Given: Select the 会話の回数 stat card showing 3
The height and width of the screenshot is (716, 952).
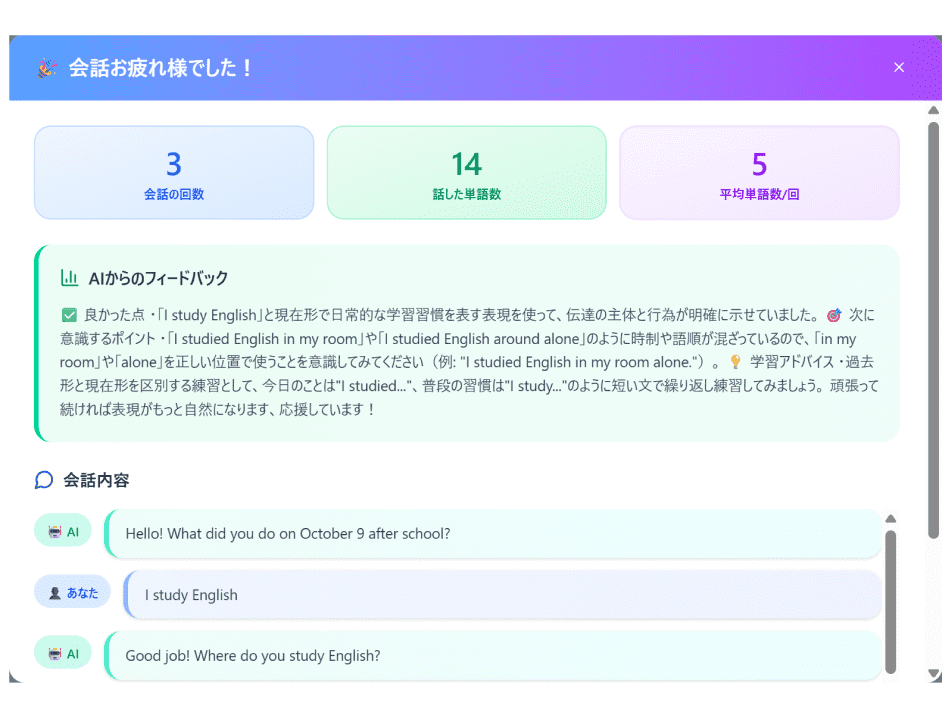Looking at the screenshot, I should pos(173,172).
